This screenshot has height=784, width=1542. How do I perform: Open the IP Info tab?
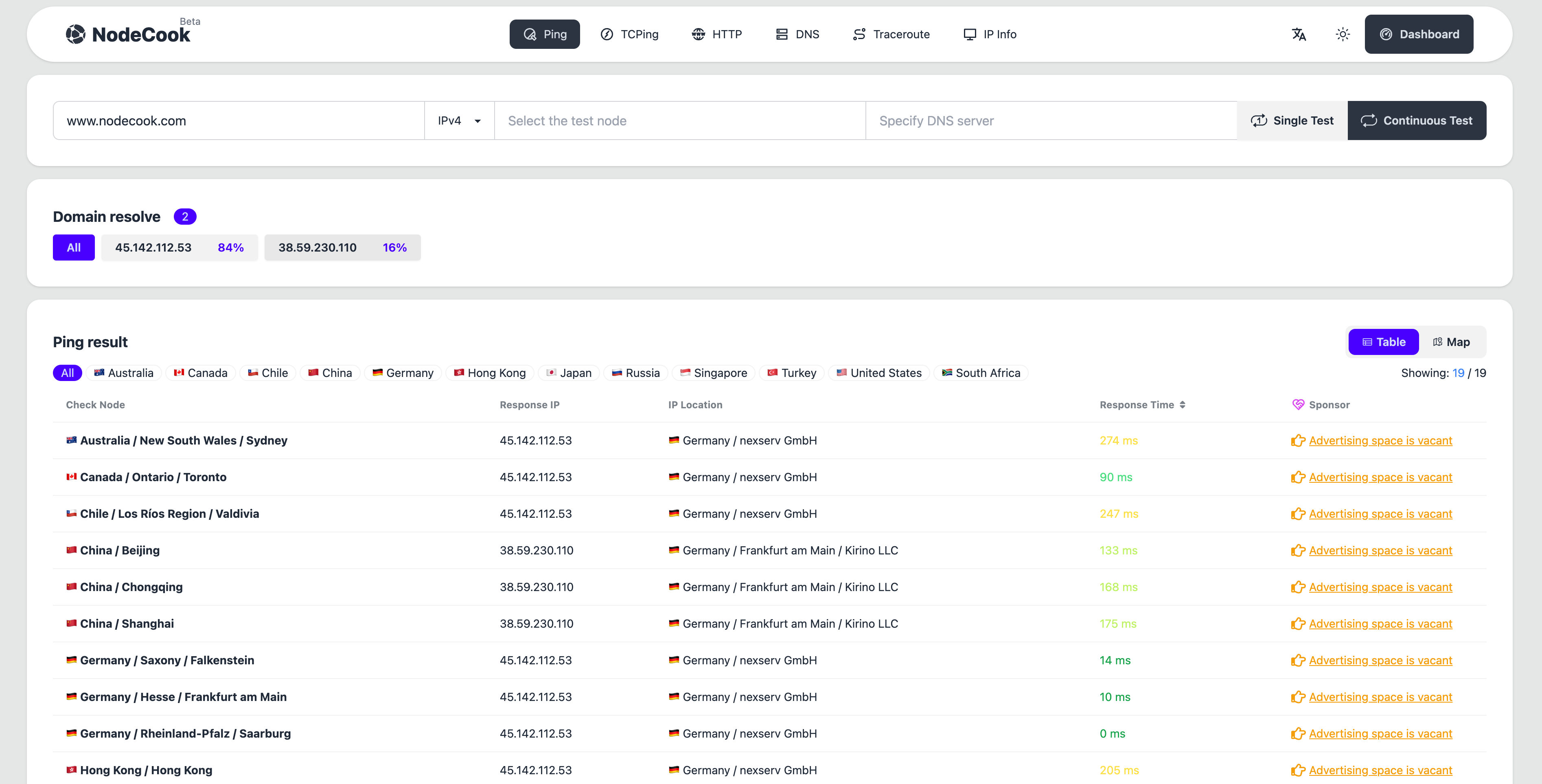coord(990,34)
